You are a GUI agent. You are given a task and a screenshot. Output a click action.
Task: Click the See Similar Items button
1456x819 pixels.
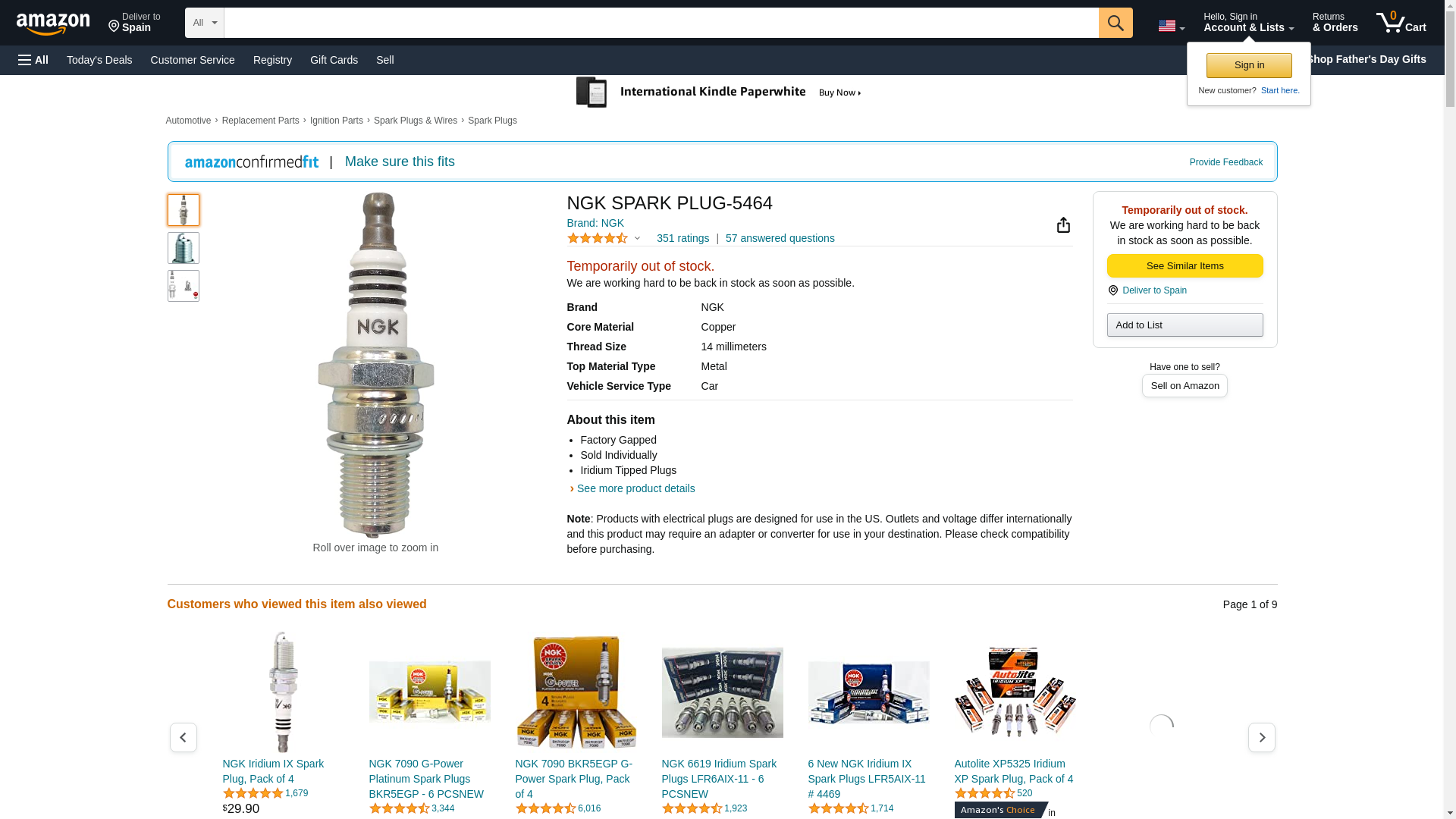click(1185, 265)
